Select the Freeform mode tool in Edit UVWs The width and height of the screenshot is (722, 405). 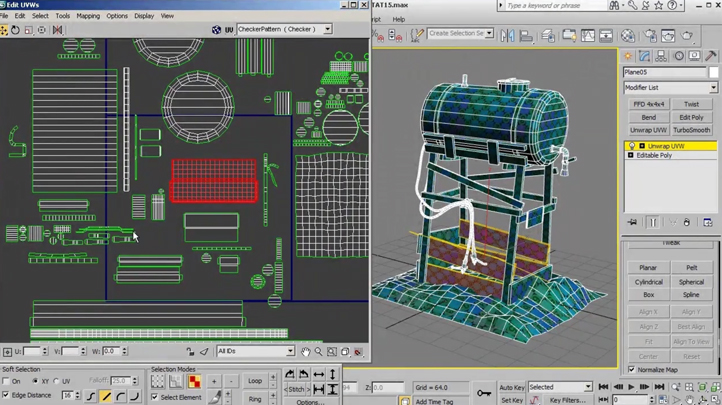[x=42, y=30]
